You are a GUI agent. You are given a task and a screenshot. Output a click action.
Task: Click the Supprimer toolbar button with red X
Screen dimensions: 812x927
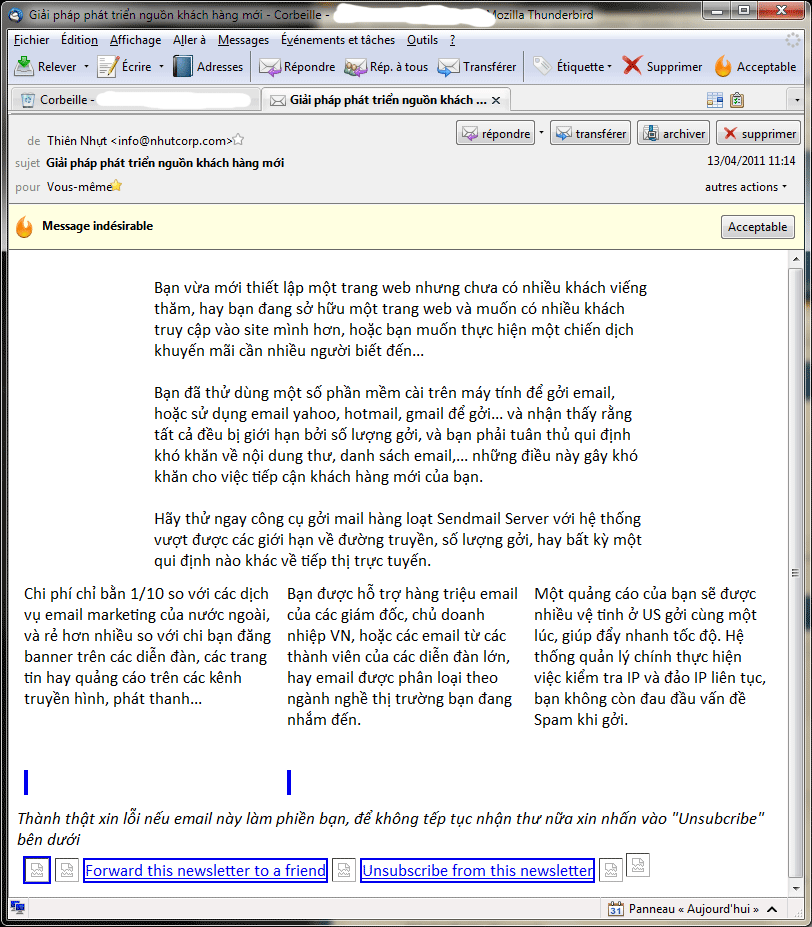click(662, 67)
